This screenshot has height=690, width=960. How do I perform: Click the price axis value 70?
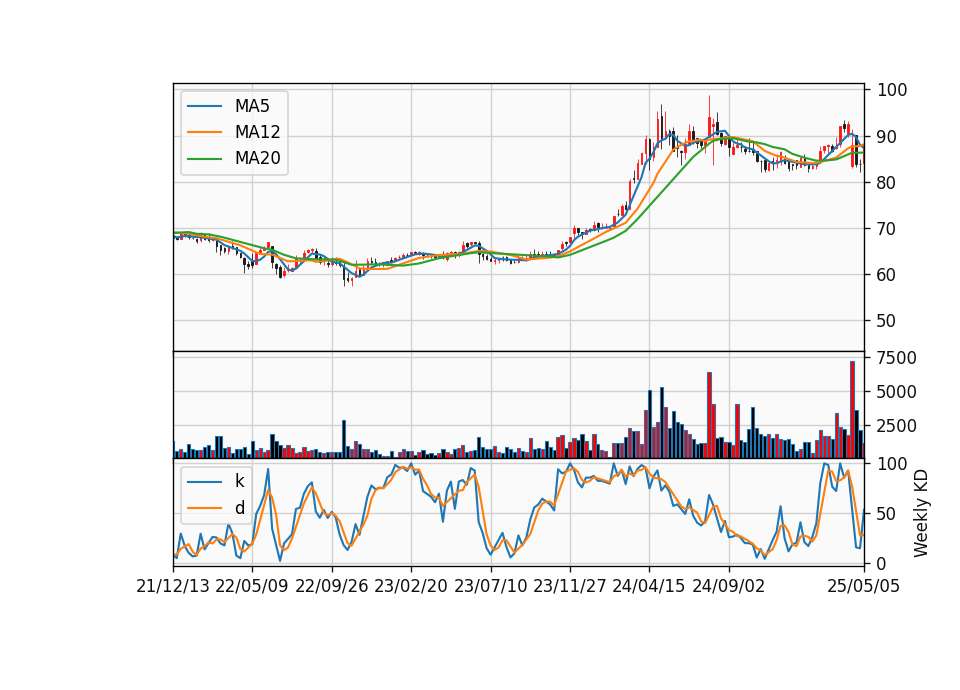coord(887,228)
